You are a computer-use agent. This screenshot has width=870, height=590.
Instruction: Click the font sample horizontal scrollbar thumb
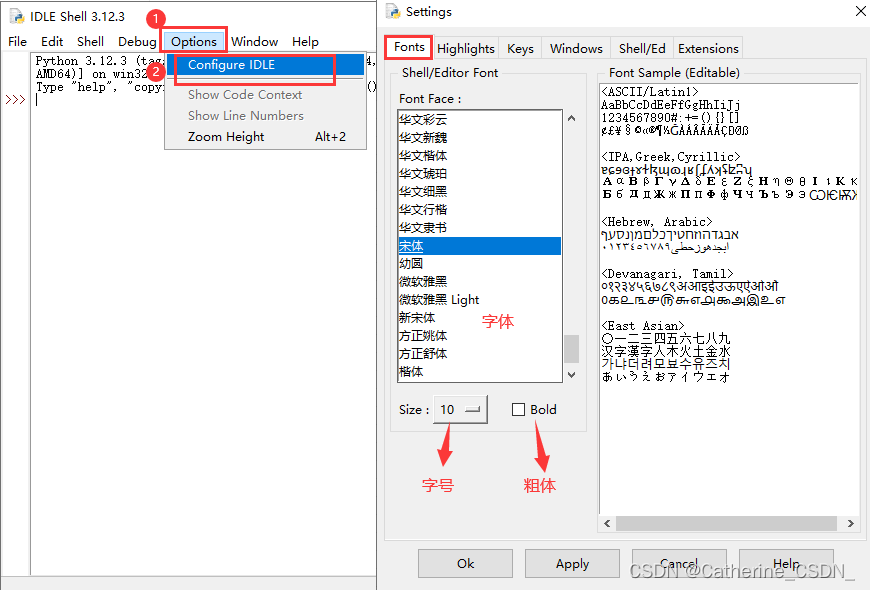(726, 523)
